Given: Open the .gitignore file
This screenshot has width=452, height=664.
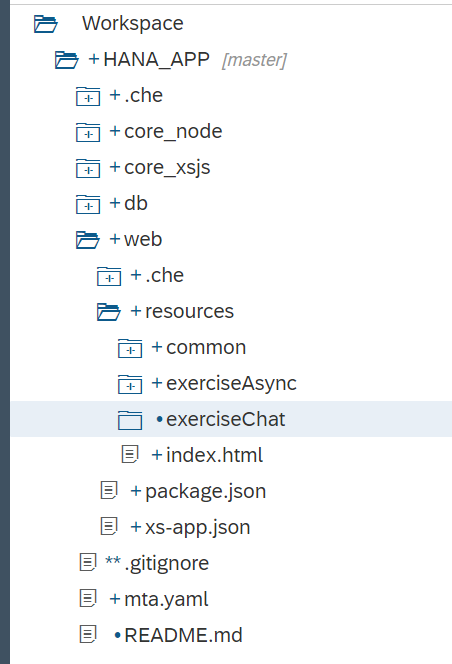Looking at the screenshot, I should click(166, 563).
